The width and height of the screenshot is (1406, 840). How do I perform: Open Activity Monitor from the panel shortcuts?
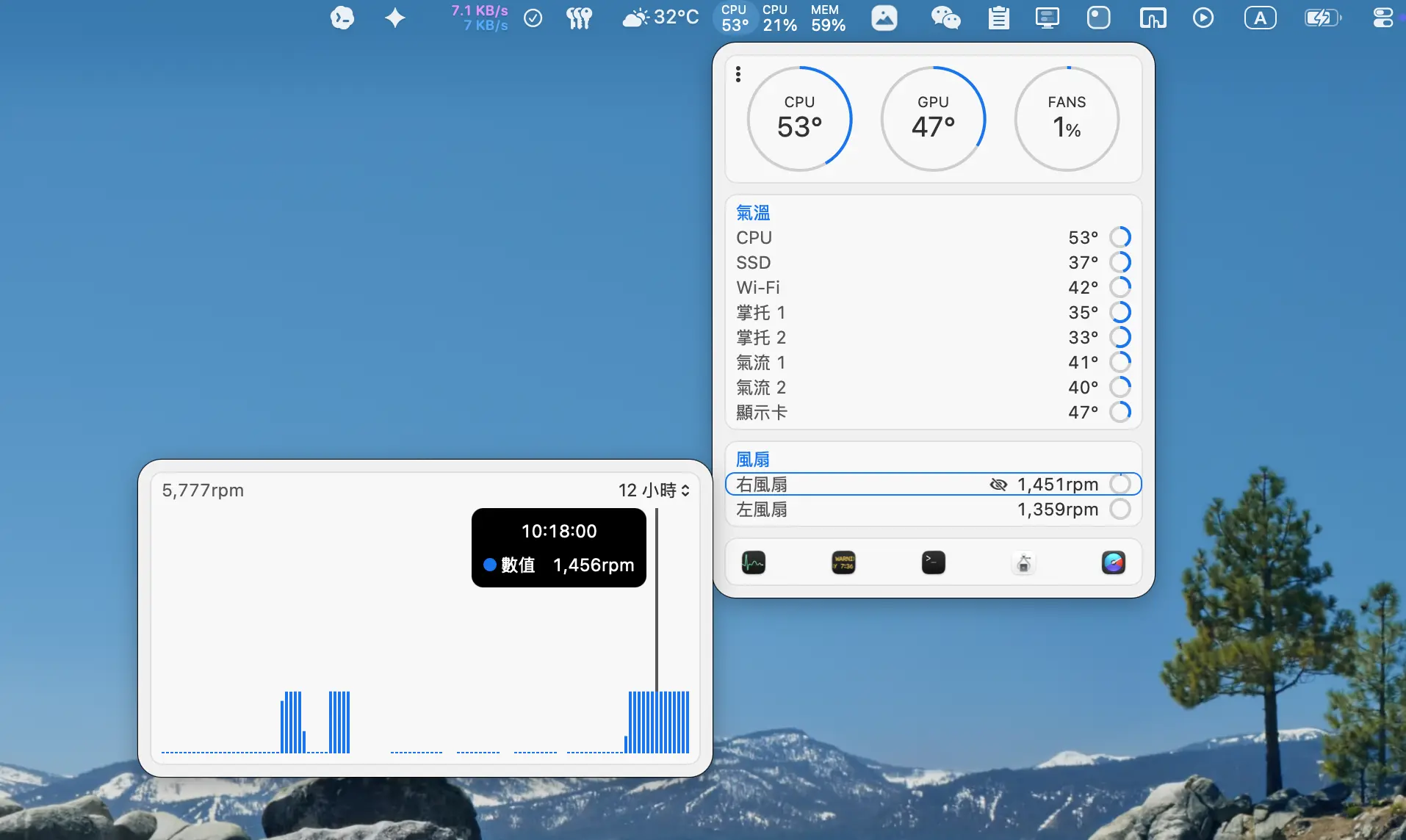click(754, 563)
